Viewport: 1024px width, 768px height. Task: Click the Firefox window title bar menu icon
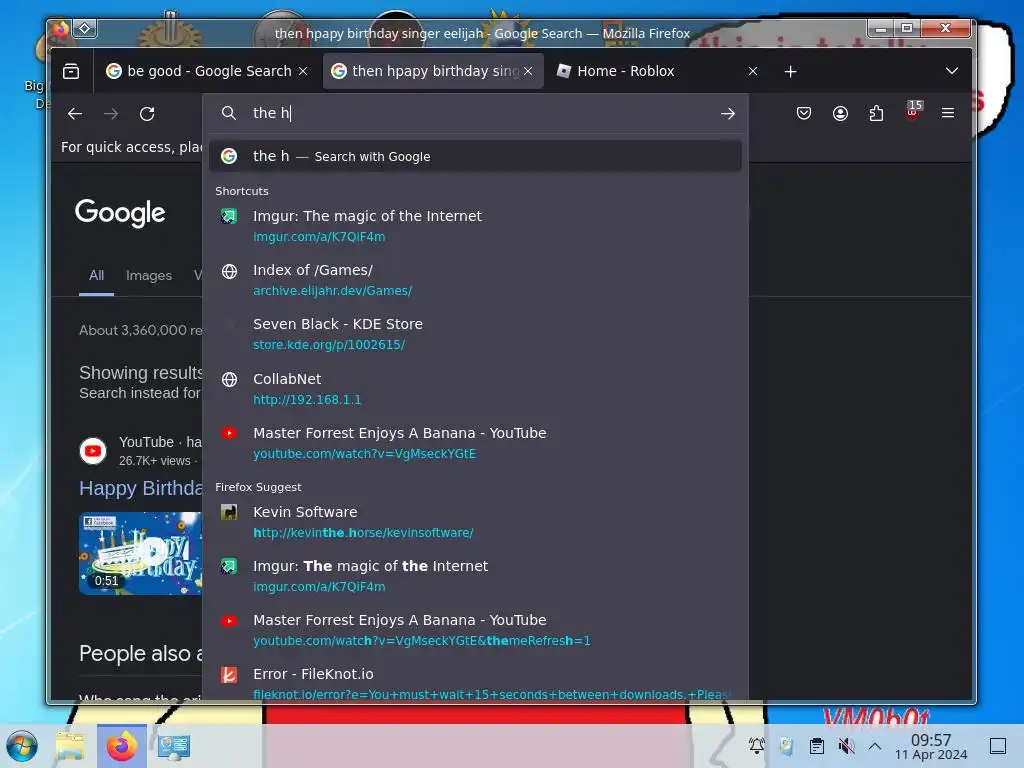click(x=61, y=29)
